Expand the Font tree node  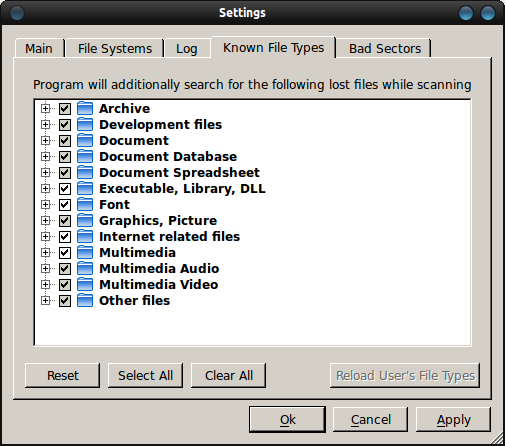pyautogui.click(x=45, y=204)
